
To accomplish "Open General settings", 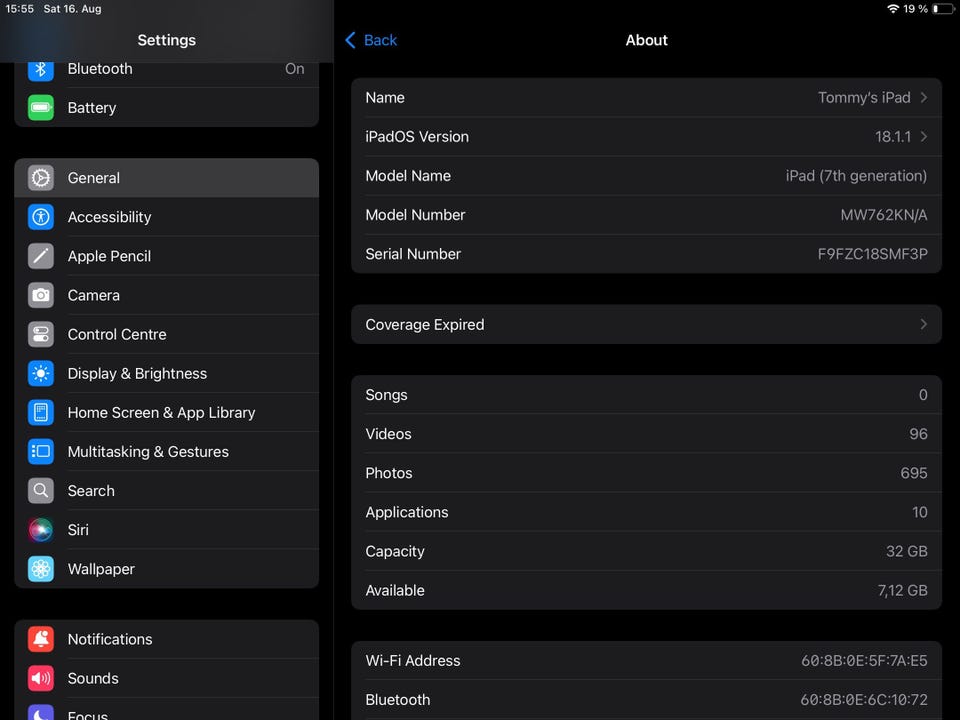I will tap(167, 178).
